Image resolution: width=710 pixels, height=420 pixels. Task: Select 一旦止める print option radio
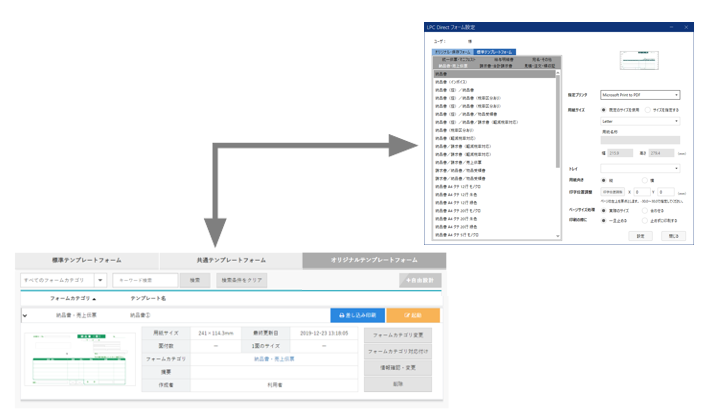(x=604, y=220)
